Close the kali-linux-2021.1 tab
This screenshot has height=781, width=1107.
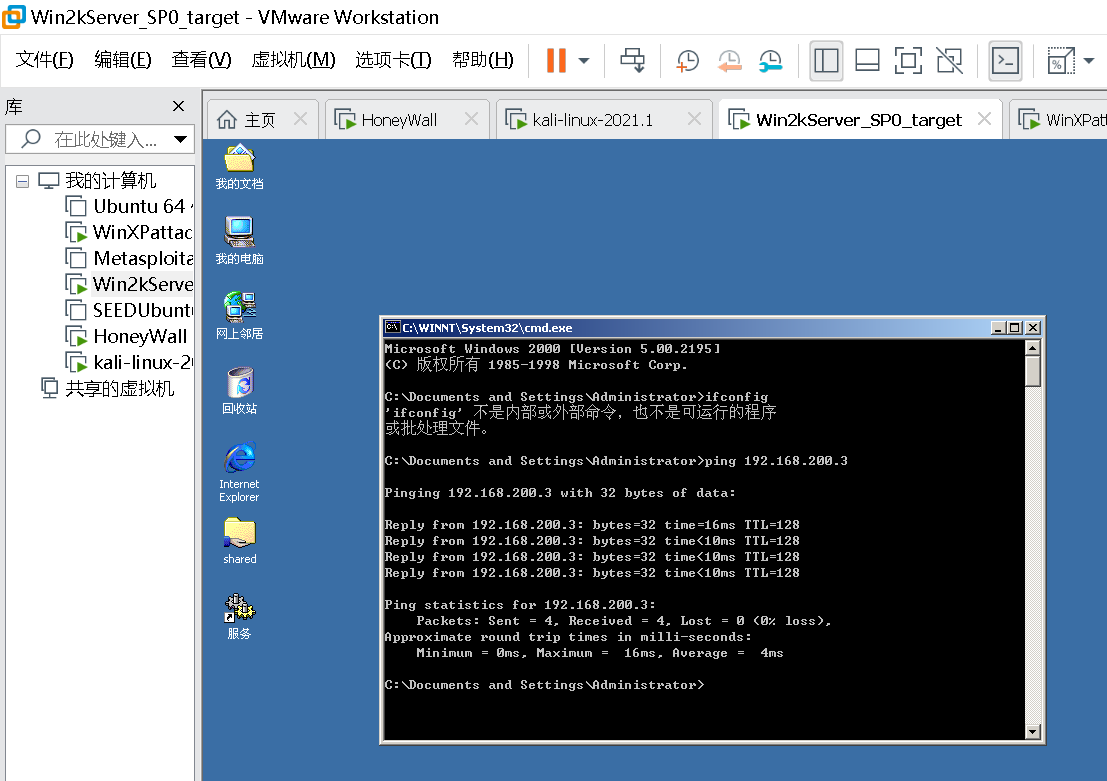[694, 119]
